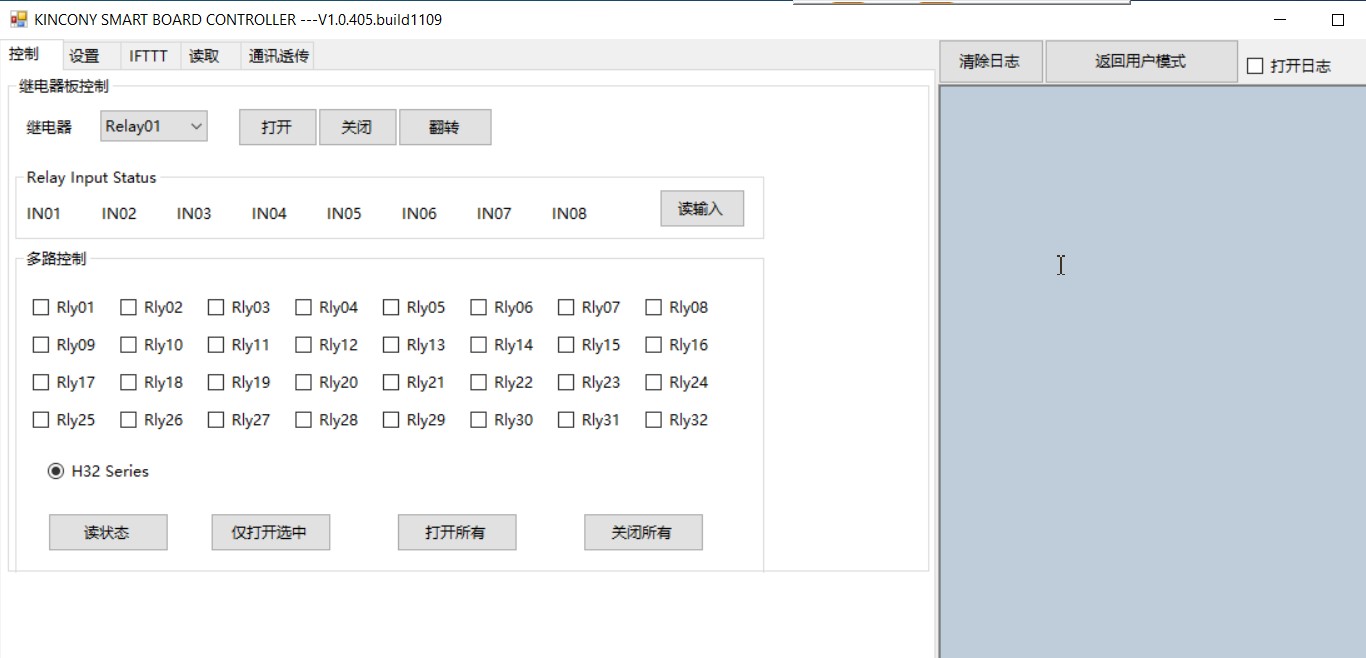Check the Rly01 checkbox

[41, 308]
